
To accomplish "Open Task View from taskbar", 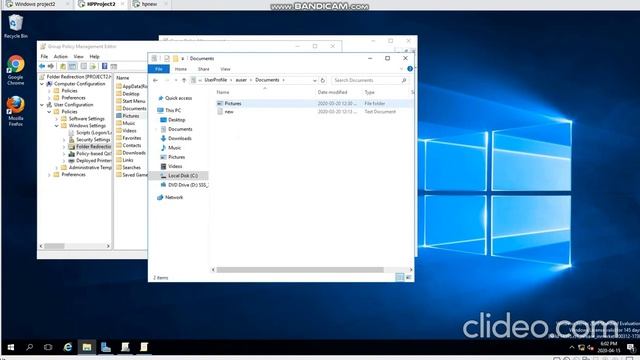I will [x=48, y=347].
